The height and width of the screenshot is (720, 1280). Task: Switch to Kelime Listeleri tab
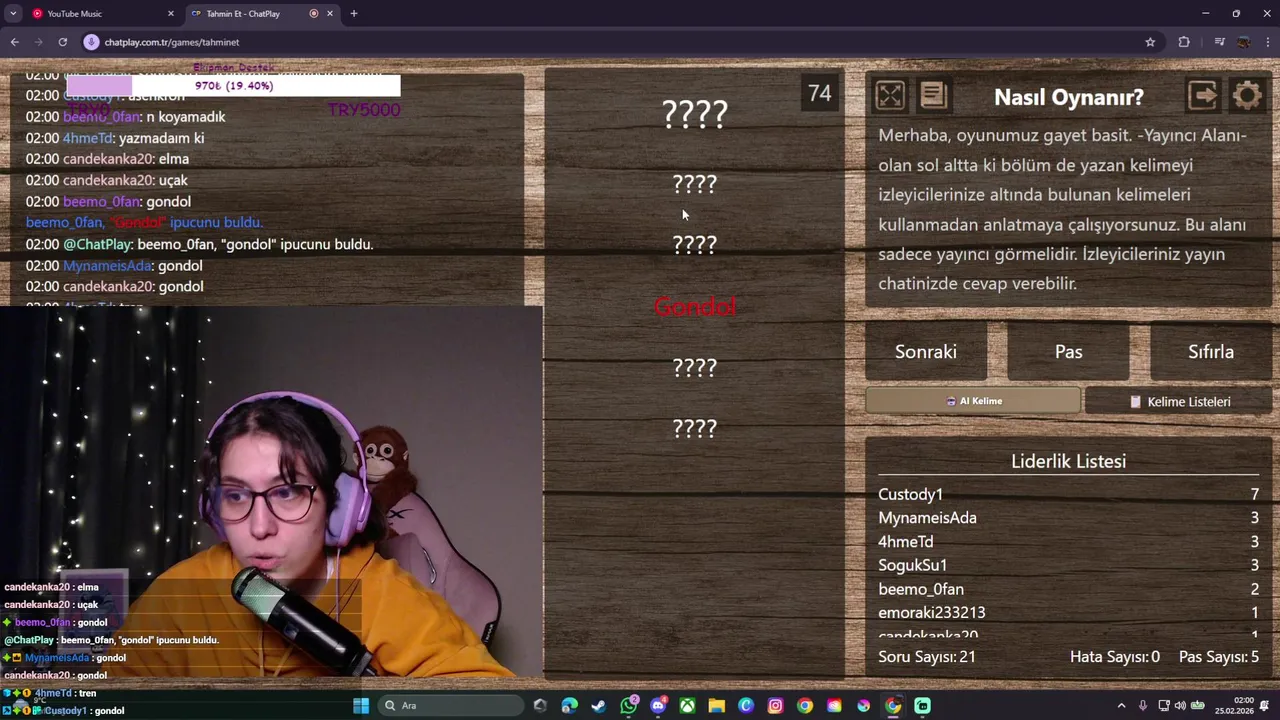[1179, 401]
